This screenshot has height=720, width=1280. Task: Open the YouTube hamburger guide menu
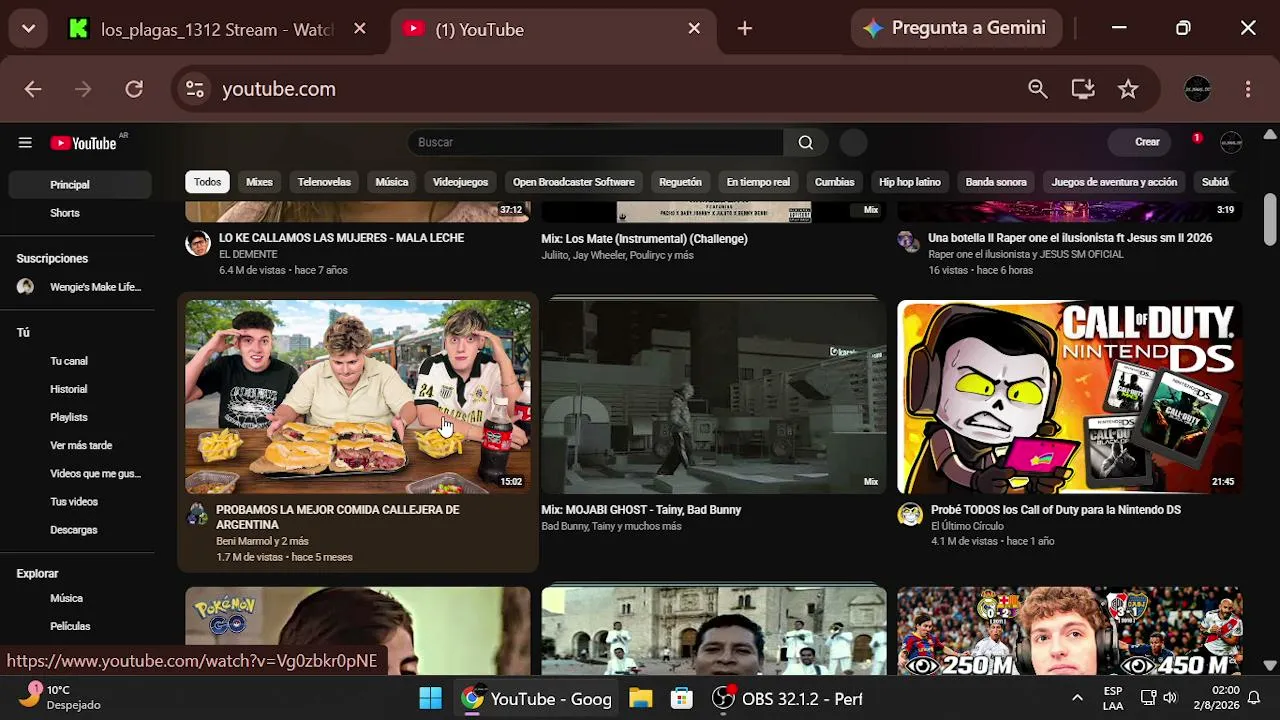[x=25, y=143]
